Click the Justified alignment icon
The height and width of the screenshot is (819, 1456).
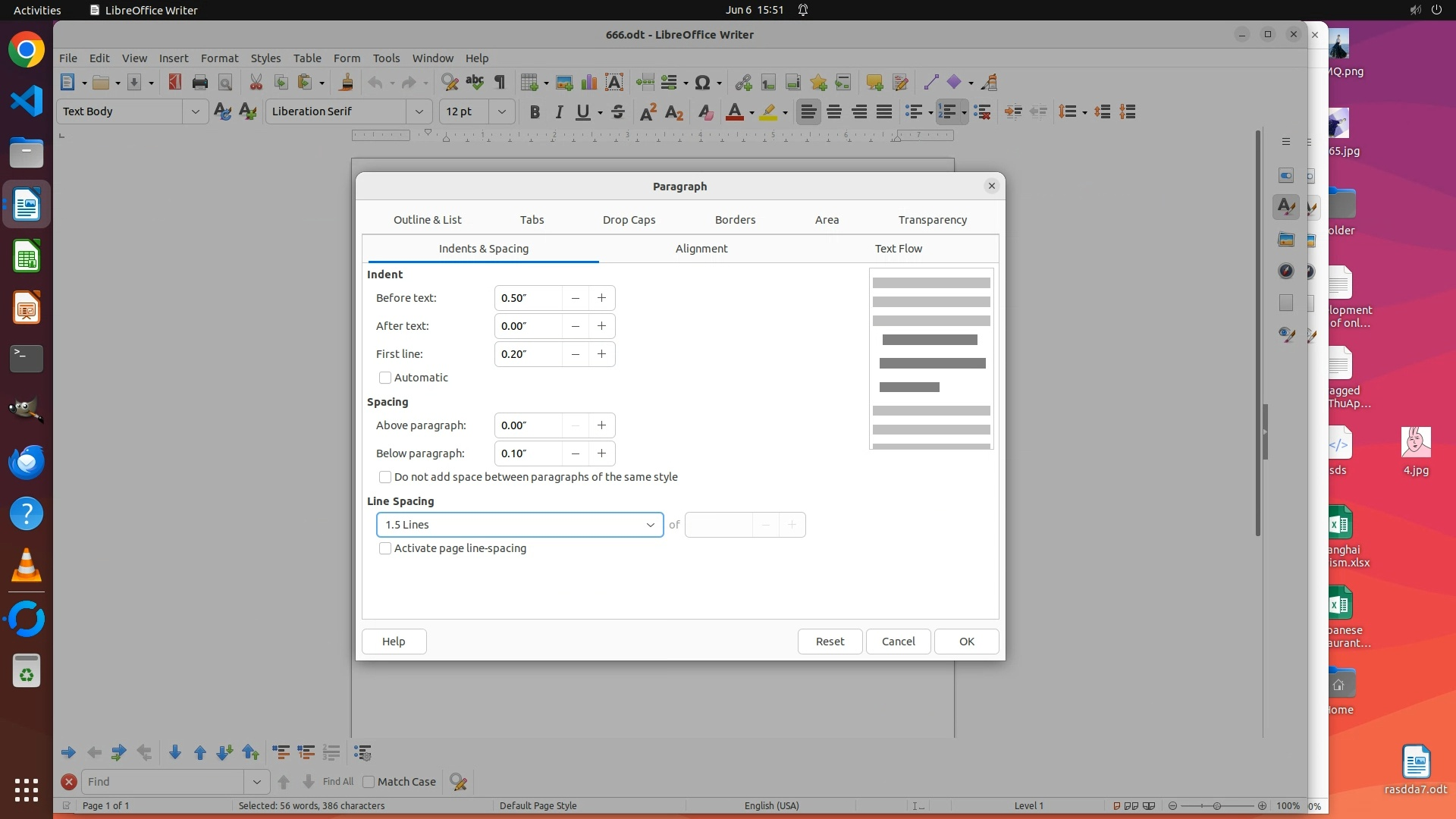point(884,112)
